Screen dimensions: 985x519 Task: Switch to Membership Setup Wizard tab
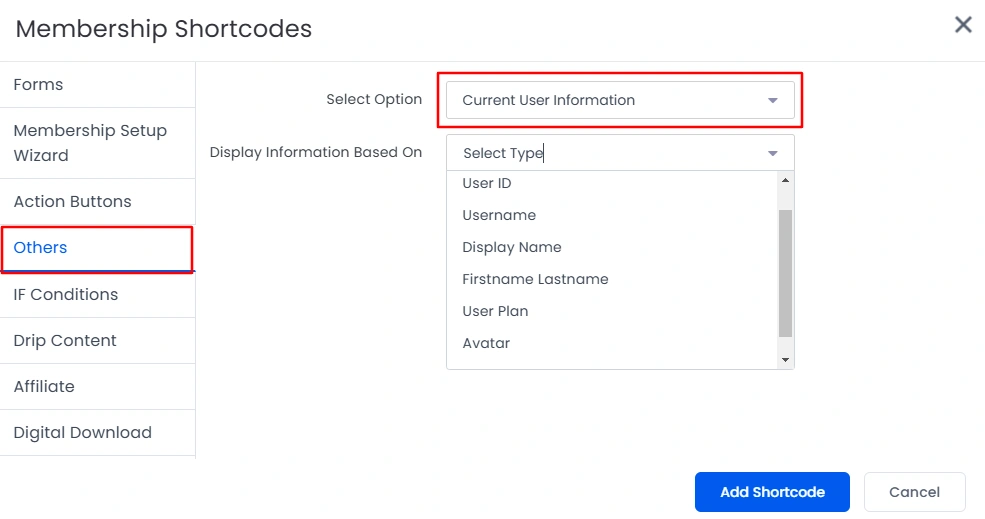click(x=97, y=143)
